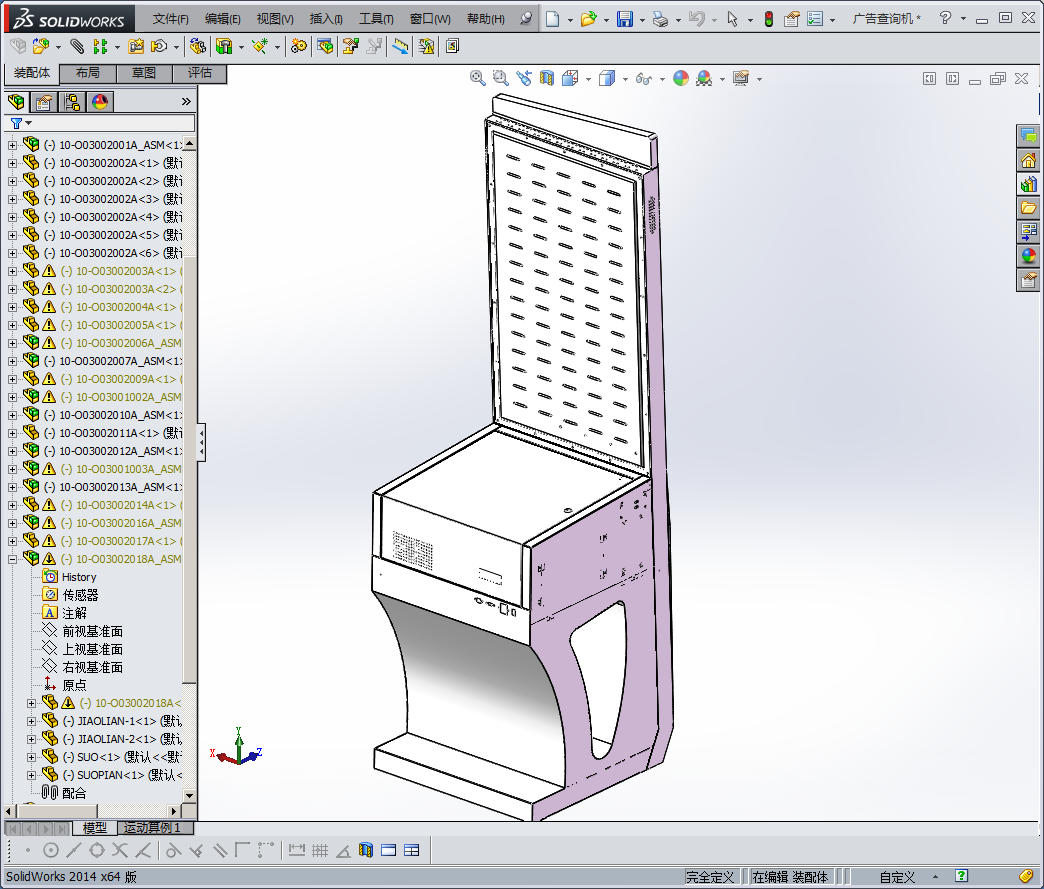
Task: Open the Display Style dropdown arrow
Action: 625,79
